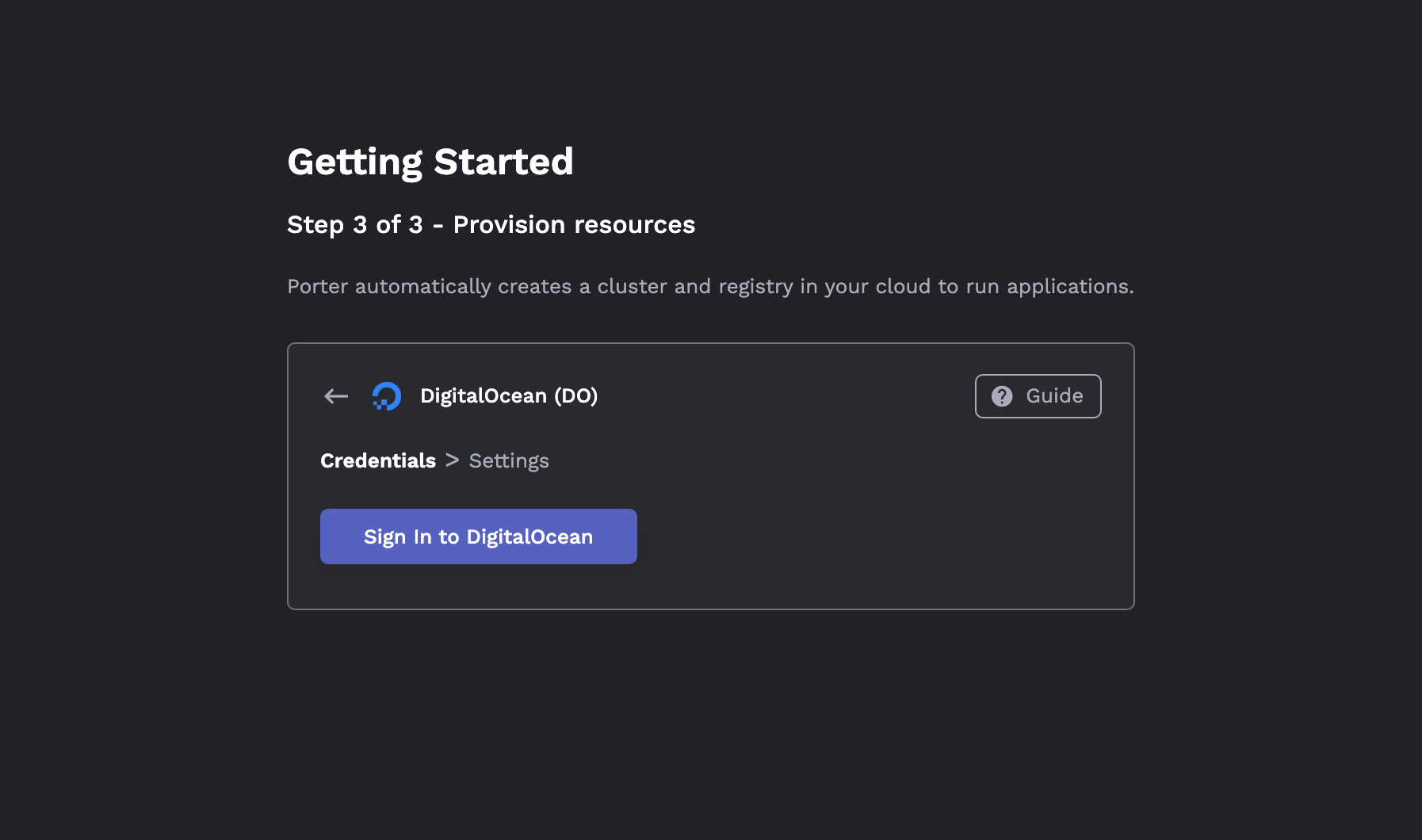Viewport: 1422px width, 840px height.
Task: Click the blue DO swirl logo
Action: [x=387, y=396]
